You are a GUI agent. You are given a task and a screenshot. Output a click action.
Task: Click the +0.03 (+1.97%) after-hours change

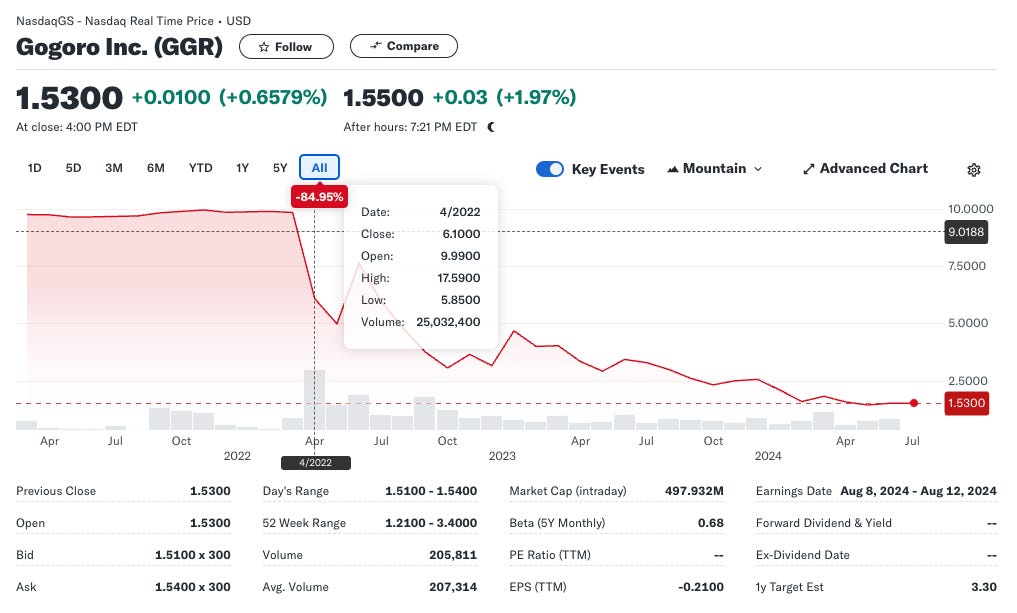click(504, 97)
